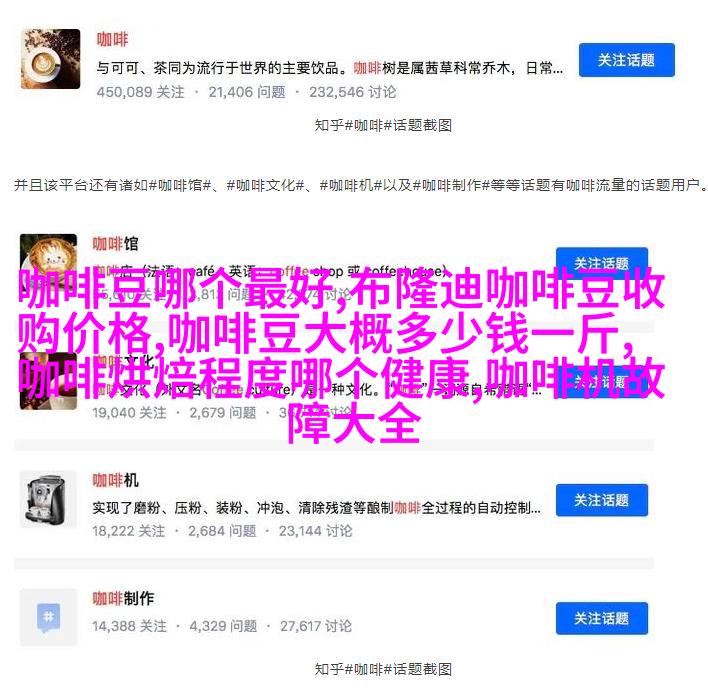Image resolution: width=708 pixels, height=700 pixels.
Task: Click the hashtag icon for 咖啡制作
Action: 48,617
